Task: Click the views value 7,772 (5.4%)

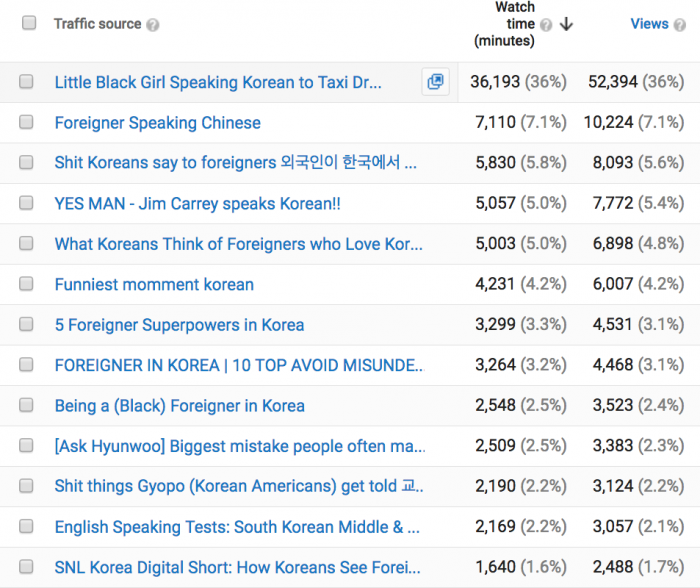Action: coord(638,203)
